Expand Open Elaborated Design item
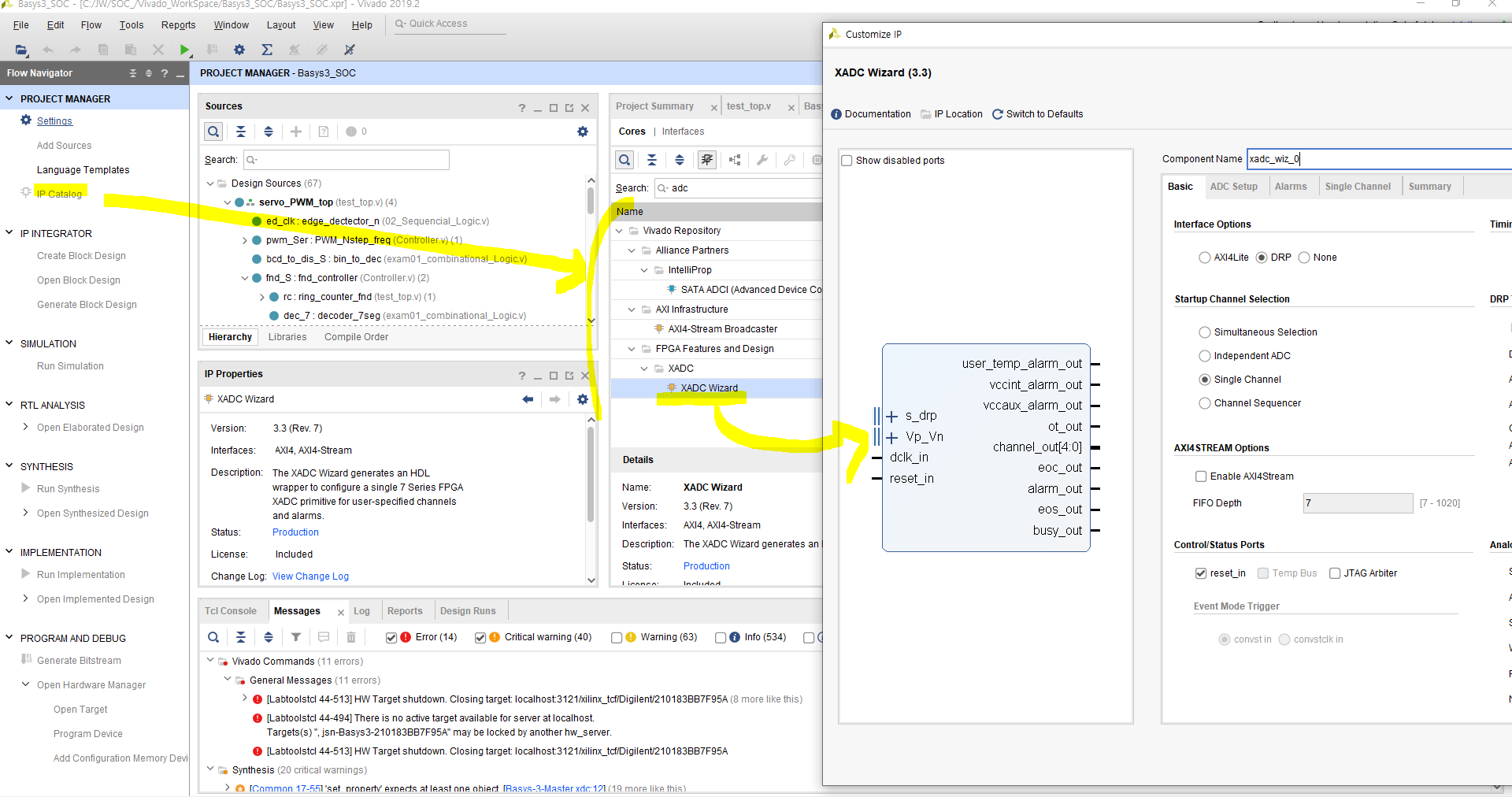The height and width of the screenshot is (797, 1512). [26, 427]
